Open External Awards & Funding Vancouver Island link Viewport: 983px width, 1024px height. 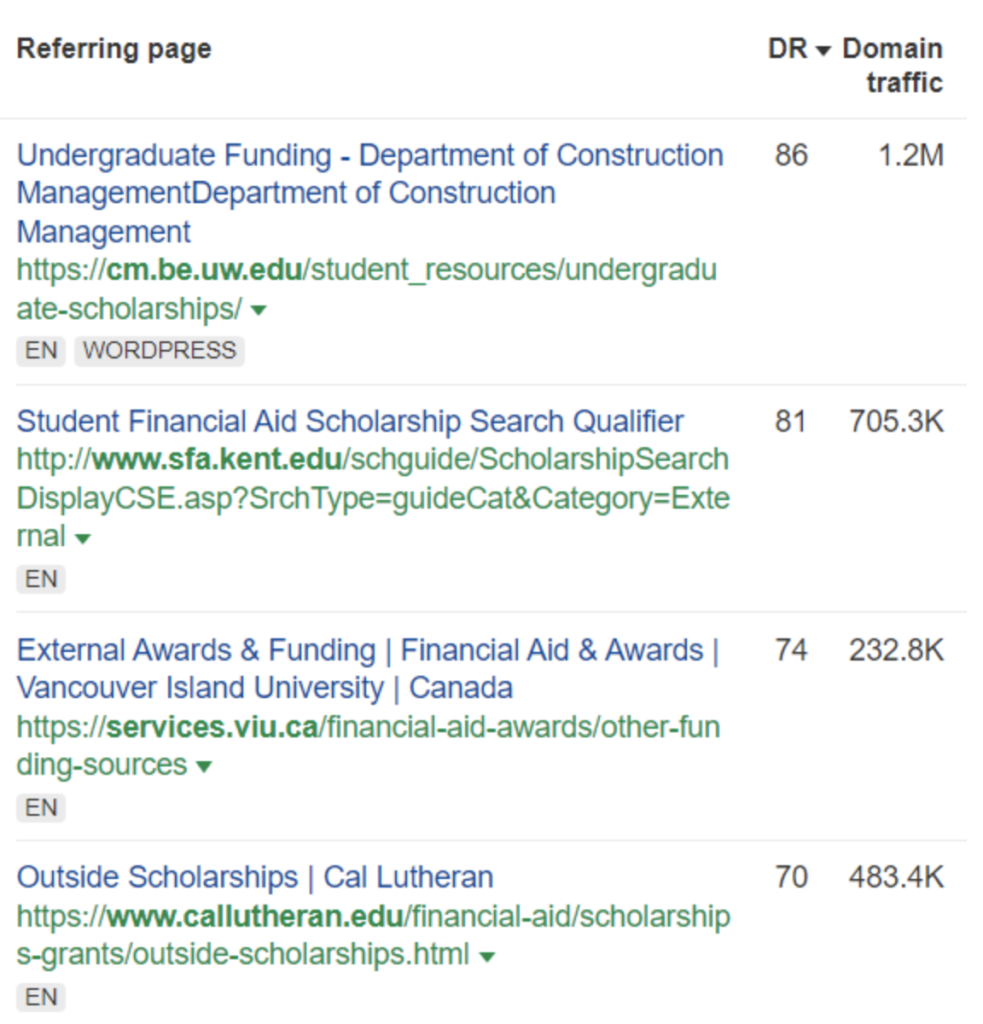click(x=368, y=669)
